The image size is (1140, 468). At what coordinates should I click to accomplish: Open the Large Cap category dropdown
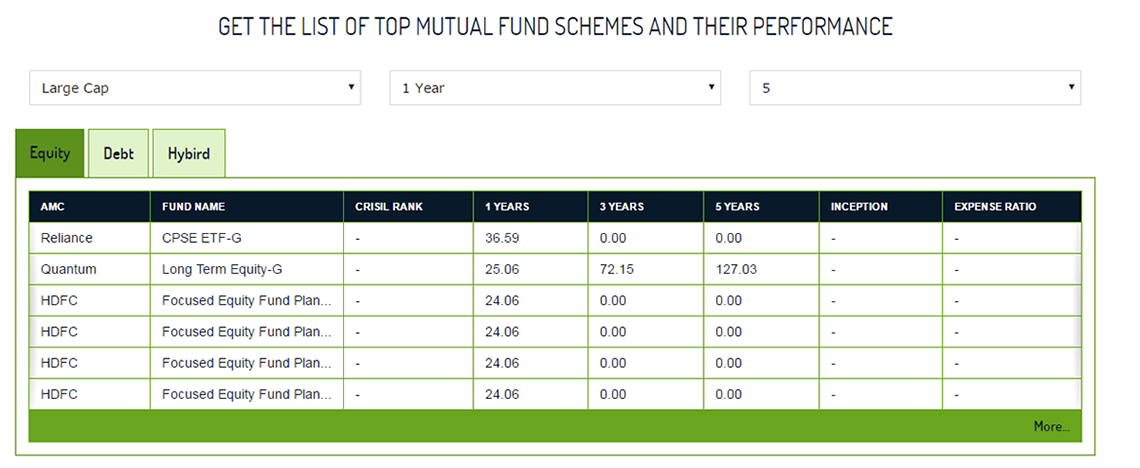(194, 88)
